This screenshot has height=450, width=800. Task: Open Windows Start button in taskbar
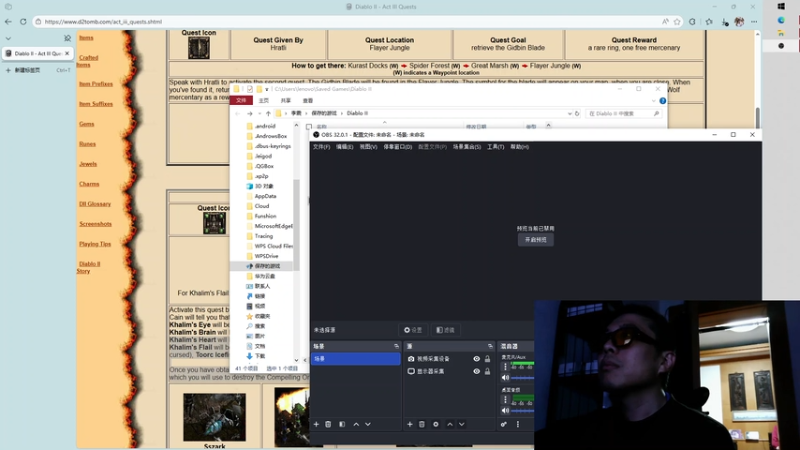click(781, 7)
